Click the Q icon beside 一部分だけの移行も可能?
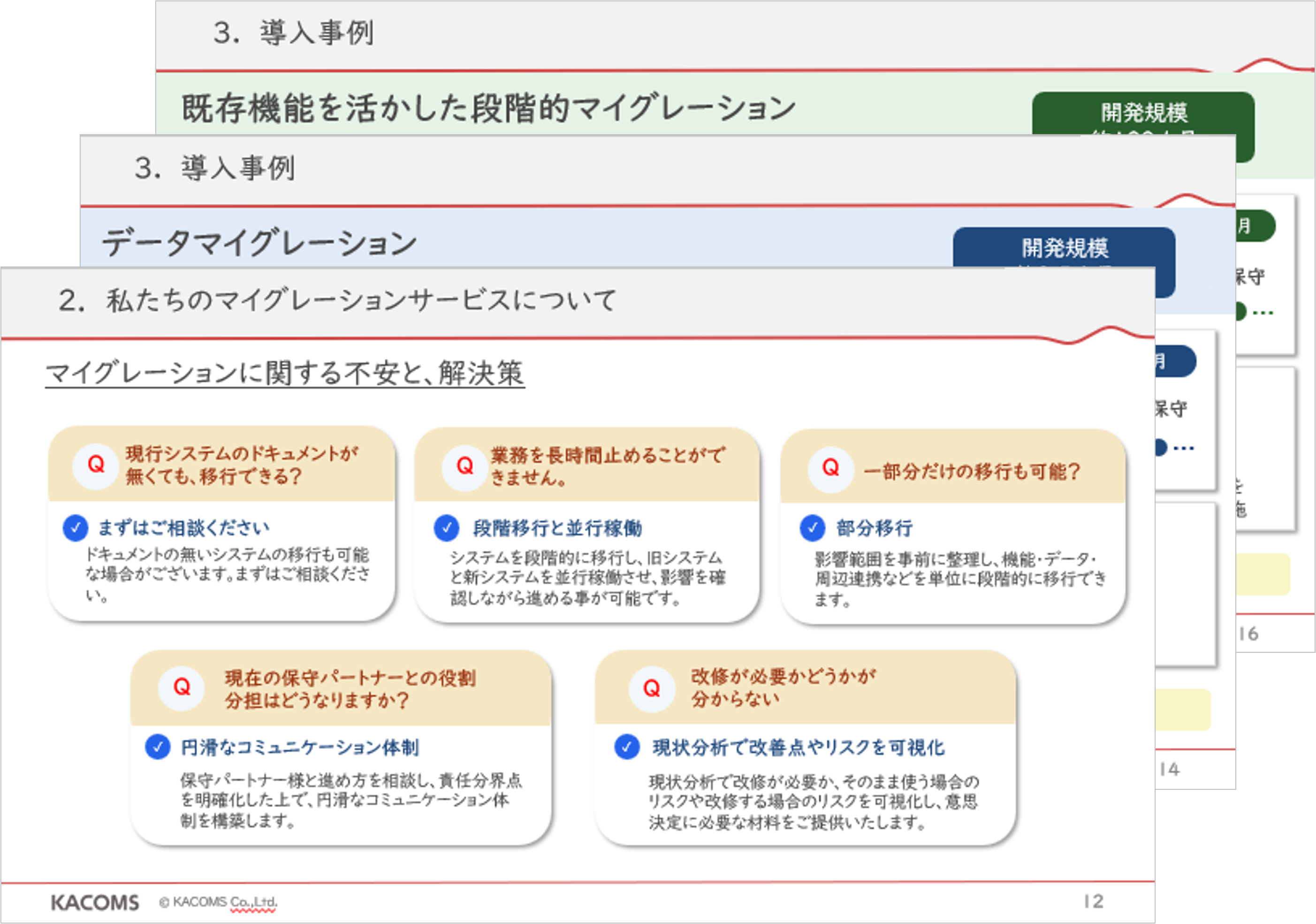 (x=830, y=469)
